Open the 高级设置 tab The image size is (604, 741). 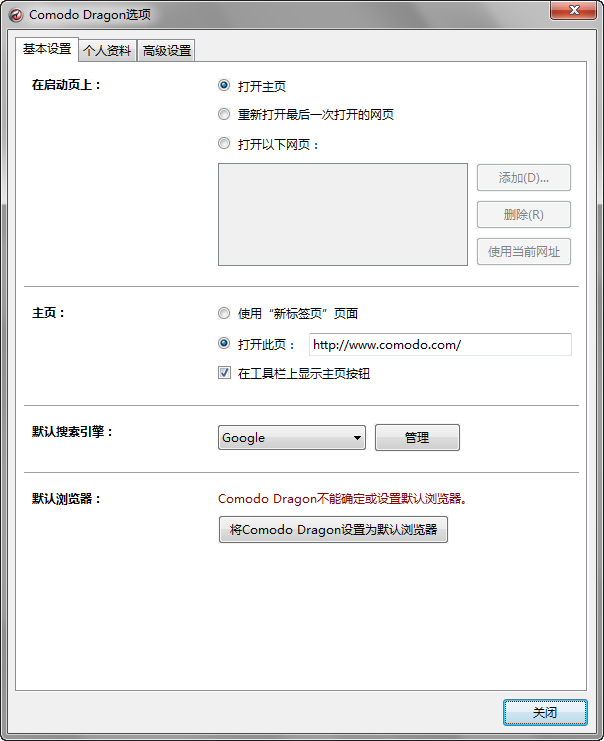tap(166, 51)
